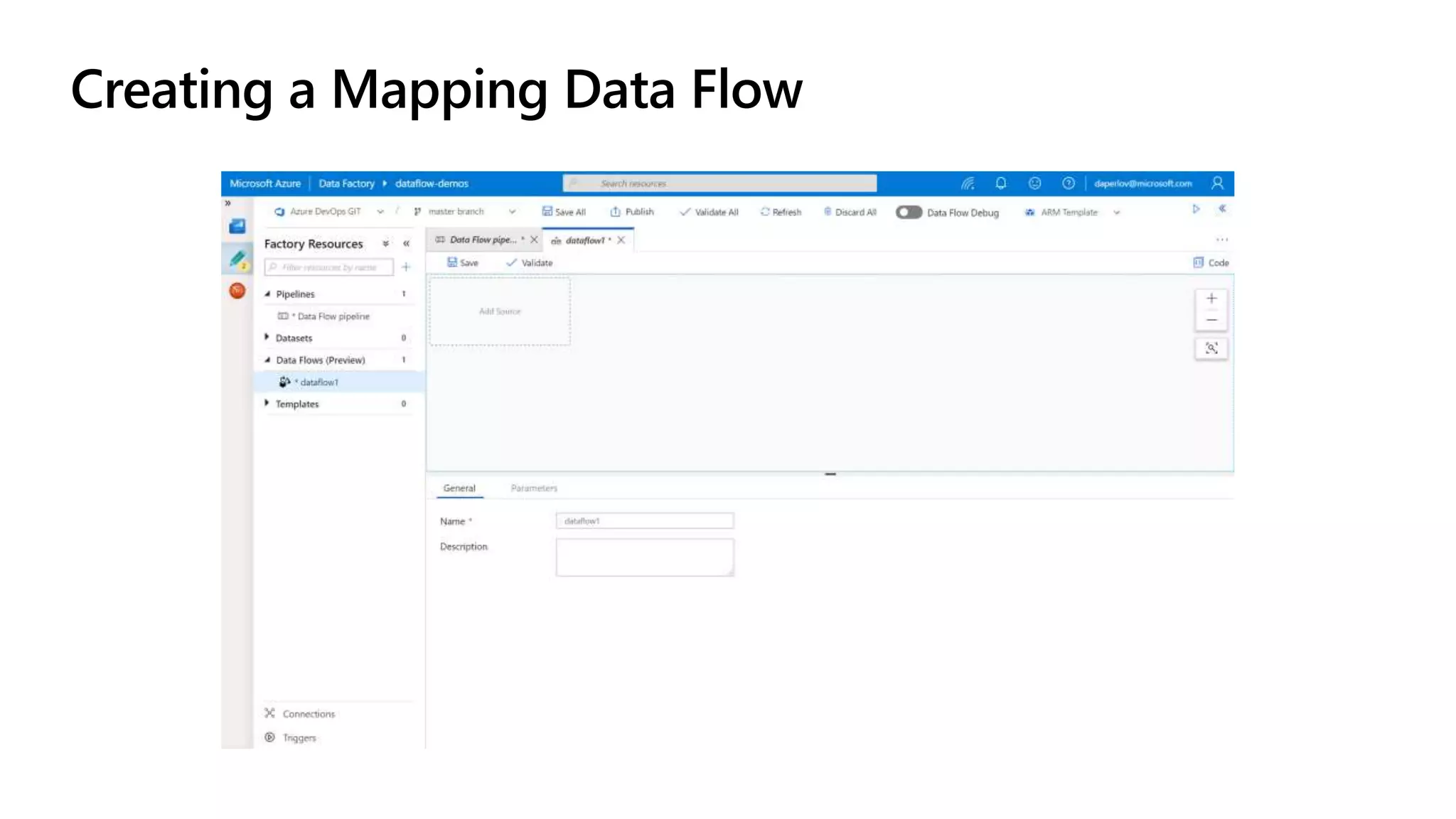This screenshot has width=1456, height=819.
Task: Click the Description text box
Action: coord(644,557)
